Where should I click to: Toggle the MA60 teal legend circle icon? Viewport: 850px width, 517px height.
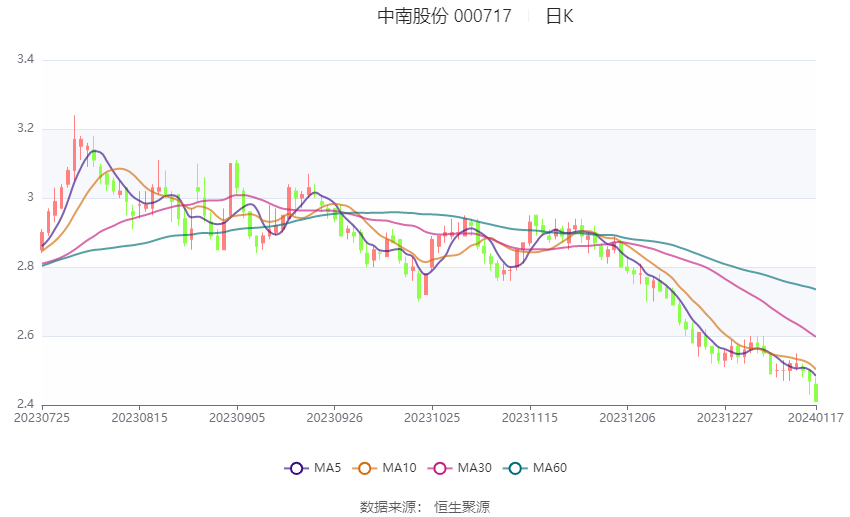tap(515, 468)
